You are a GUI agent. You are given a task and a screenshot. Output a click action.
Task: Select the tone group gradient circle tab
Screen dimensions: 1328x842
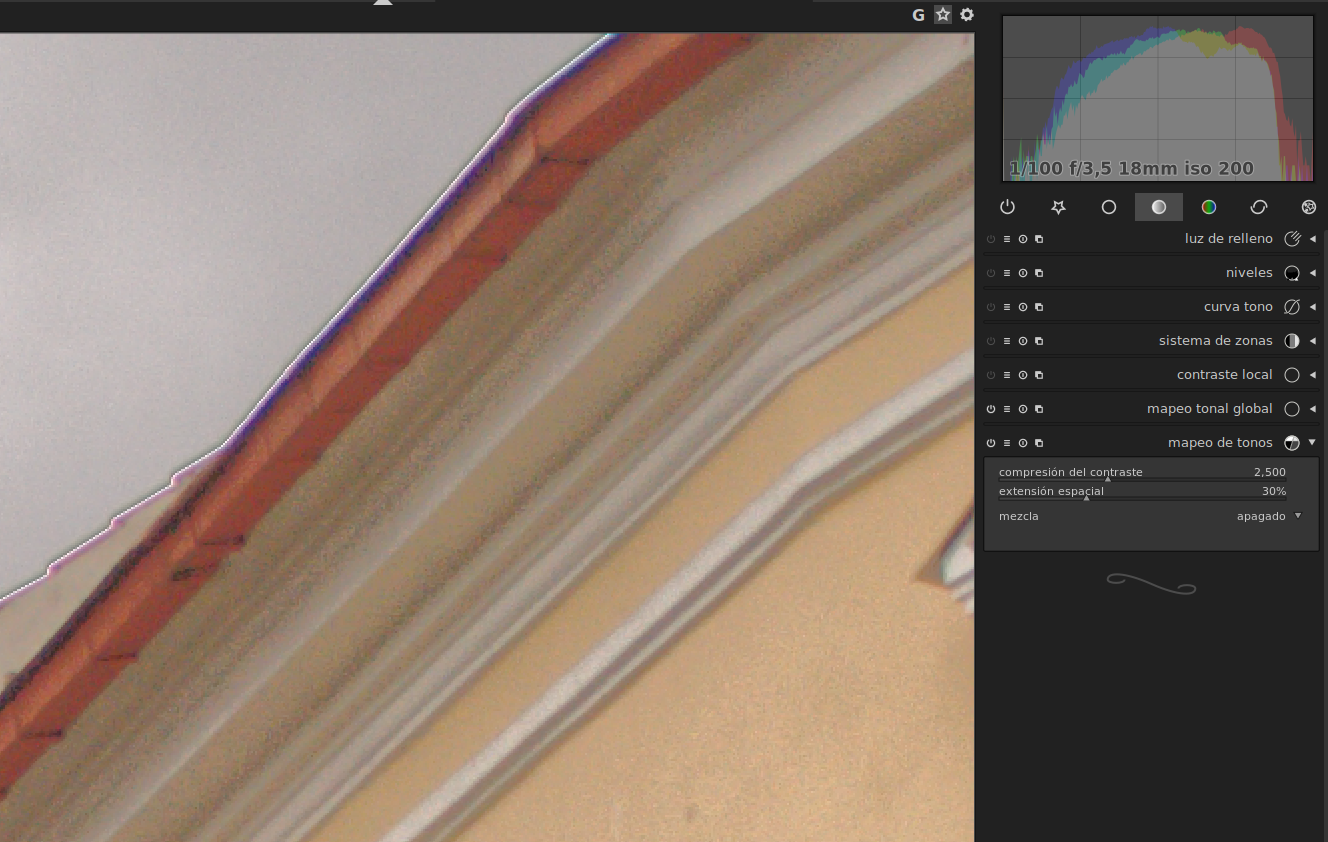coord(1158,207)
